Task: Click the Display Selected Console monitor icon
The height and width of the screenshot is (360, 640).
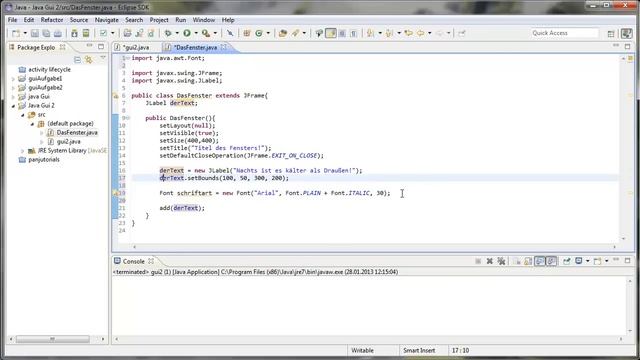Action: point(578,261)
